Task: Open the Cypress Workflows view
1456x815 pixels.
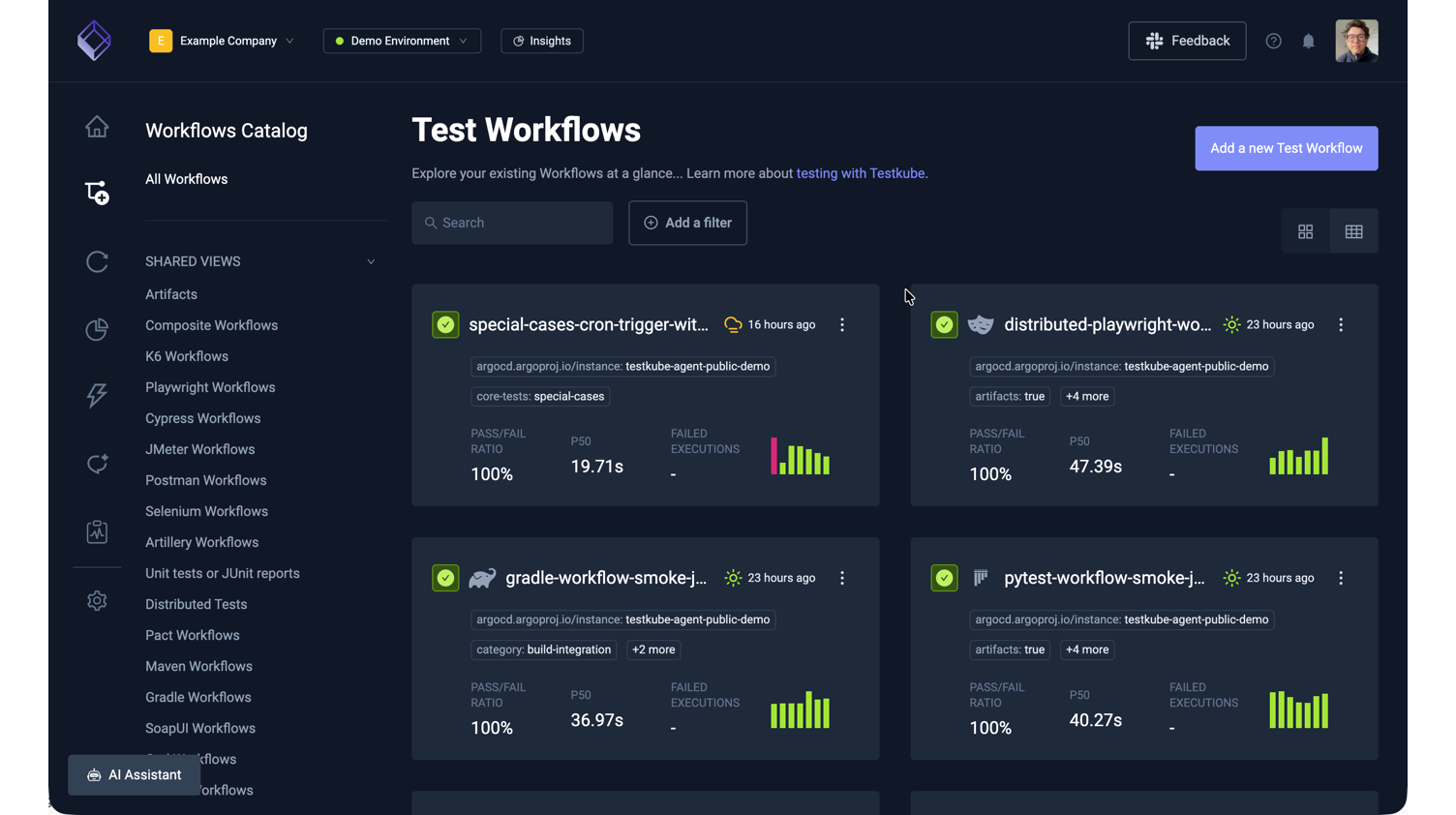Action: (x=203, y=418)
